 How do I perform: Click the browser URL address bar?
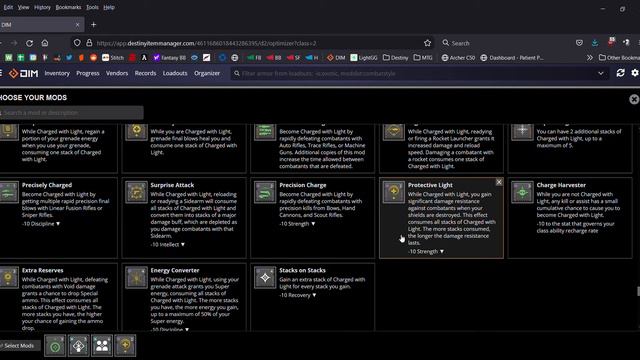[x=253, y=43]
